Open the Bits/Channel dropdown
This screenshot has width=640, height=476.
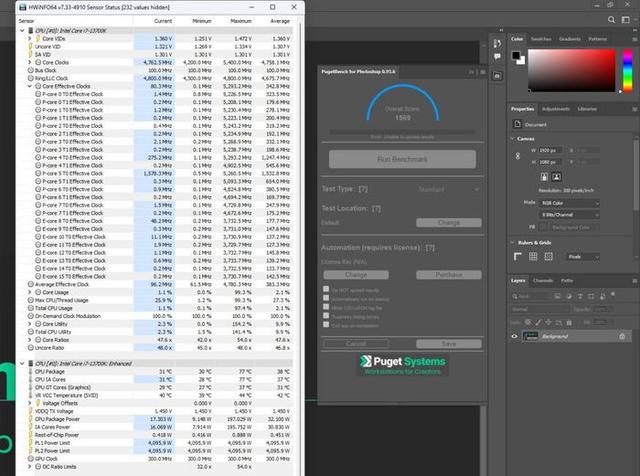pyautogui.click(x=569, y=214)
